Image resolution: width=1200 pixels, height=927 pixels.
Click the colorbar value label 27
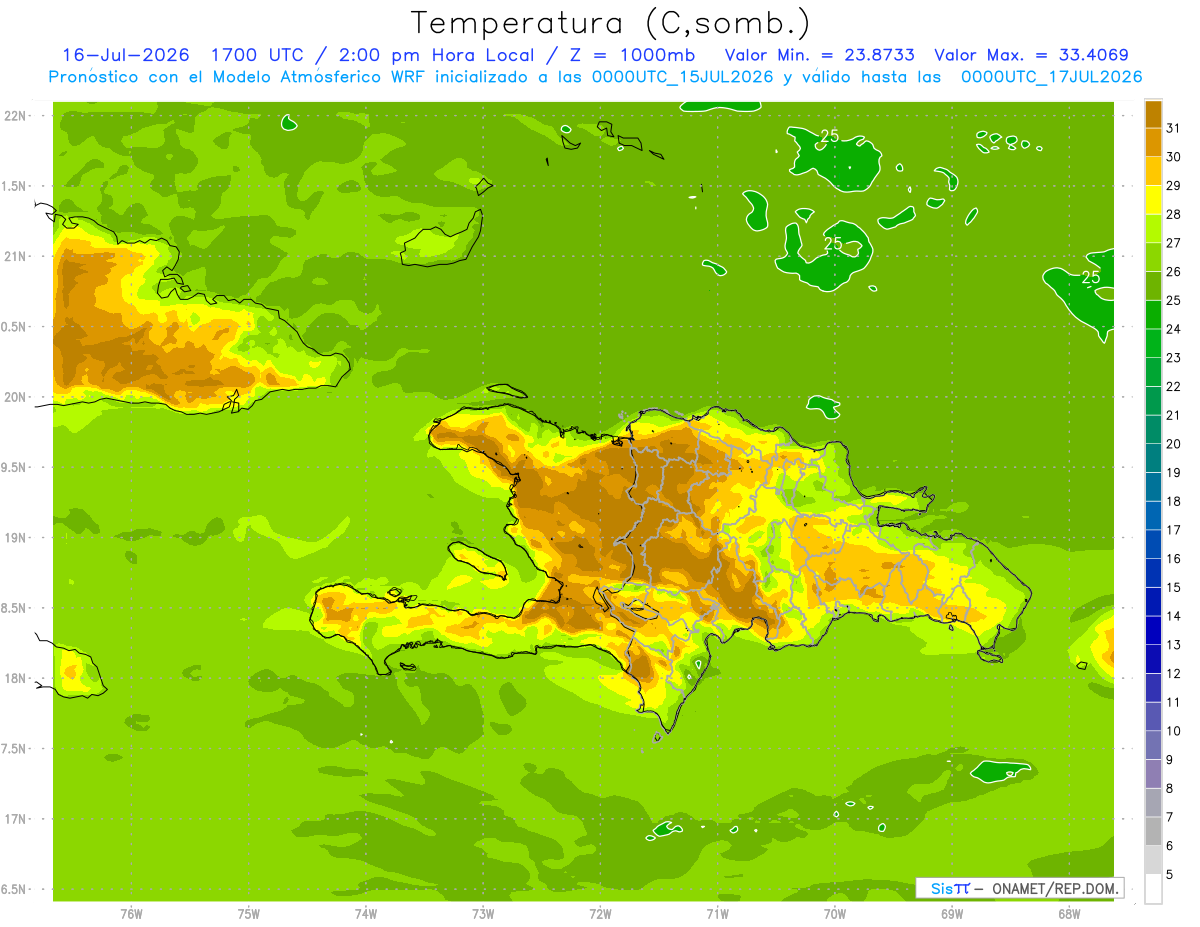click(1174, 243)
